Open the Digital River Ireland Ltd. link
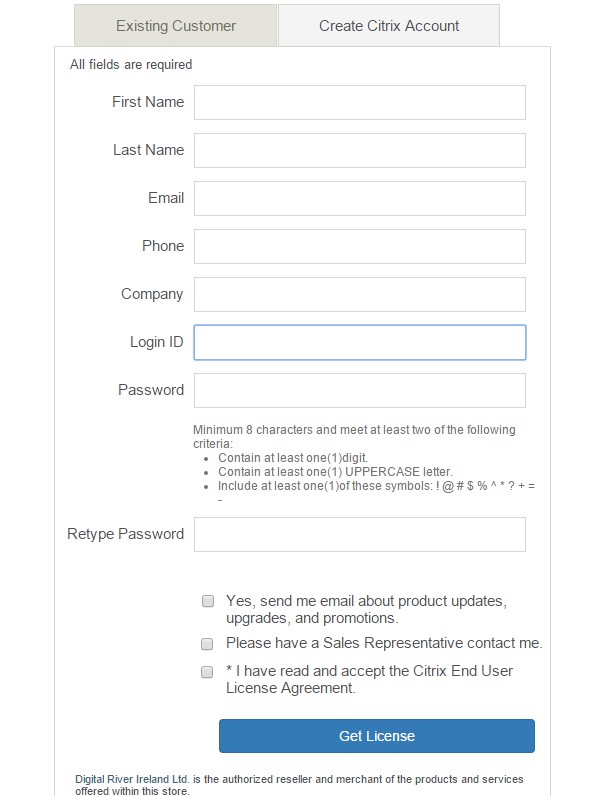The width and height of the screenshot is (602, 796). (132, 779)
